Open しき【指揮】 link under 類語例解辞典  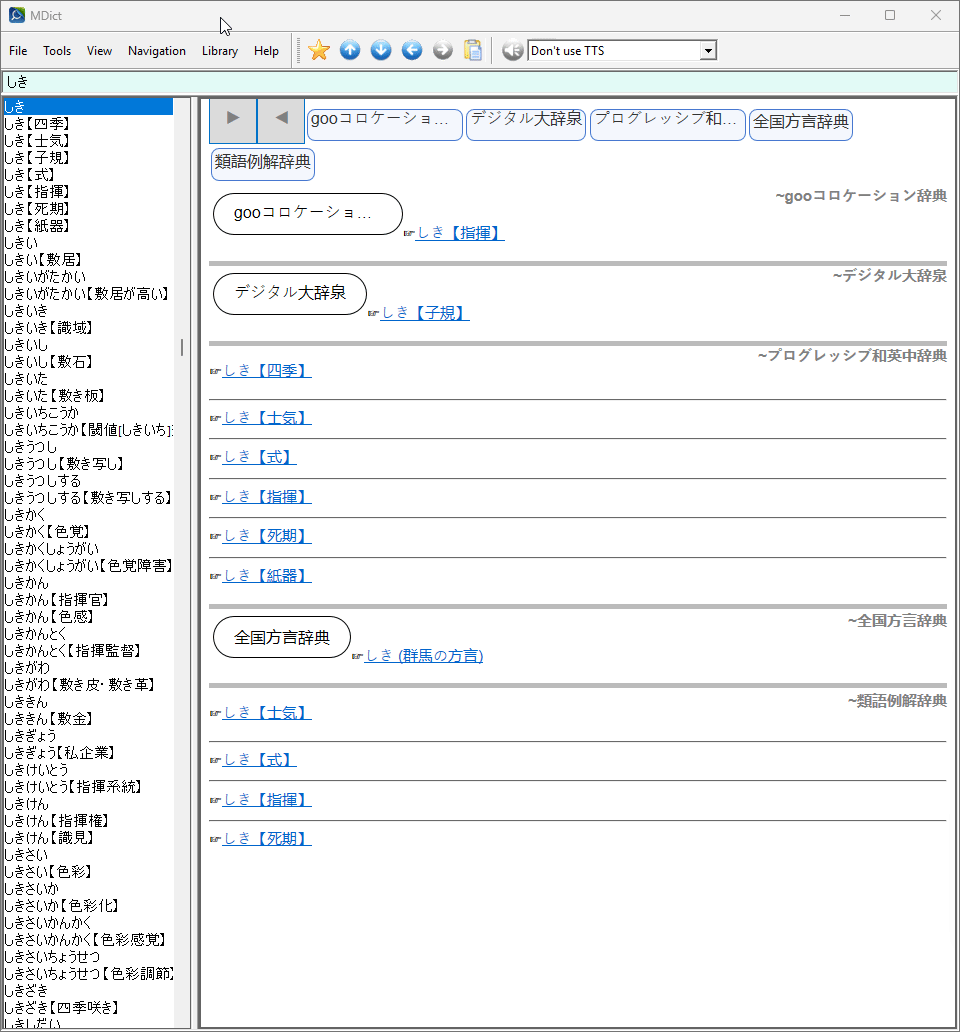pyautogui.click(x=266, y=800)
